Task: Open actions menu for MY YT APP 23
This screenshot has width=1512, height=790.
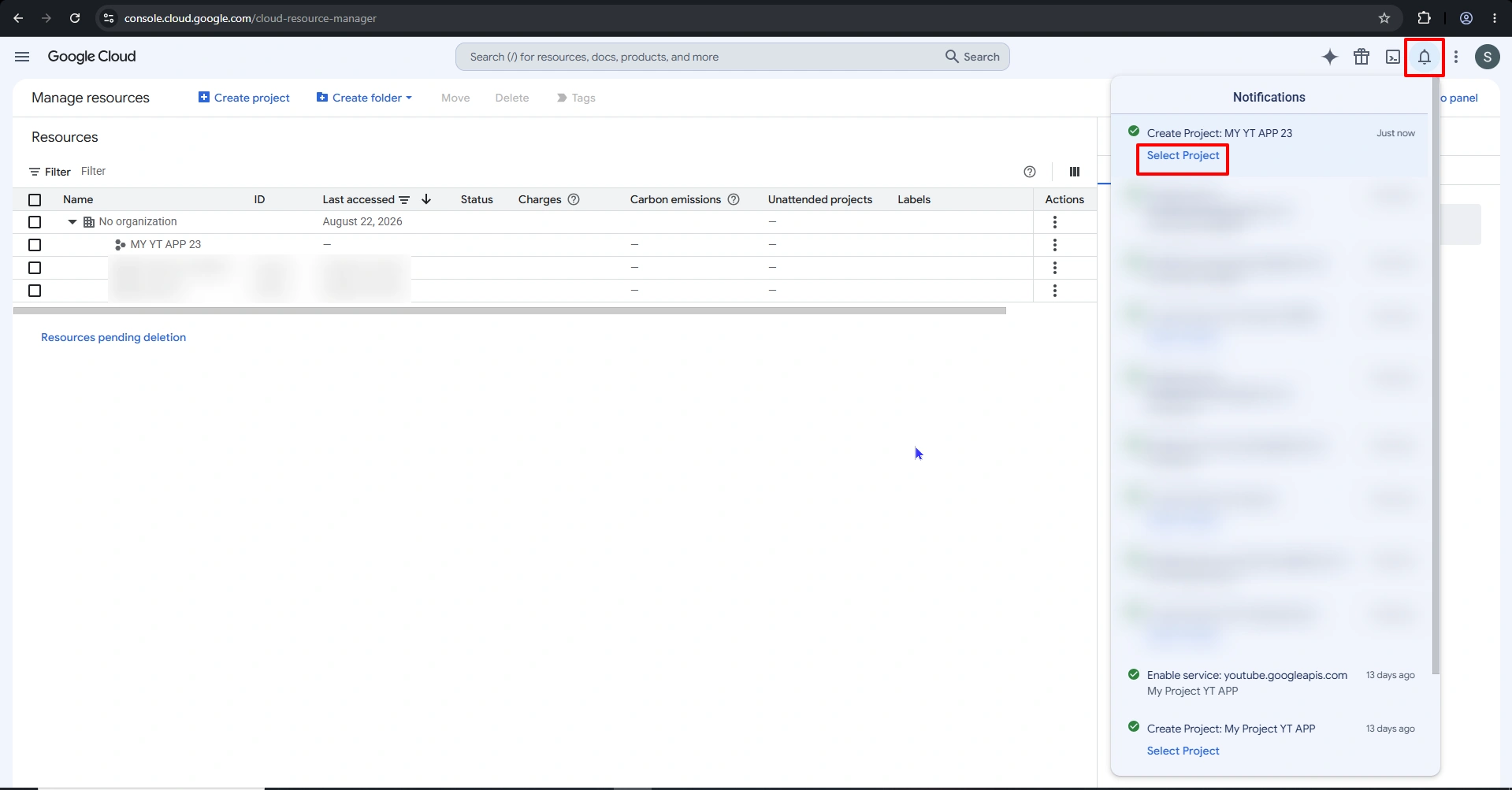Action: point(1055,245)
